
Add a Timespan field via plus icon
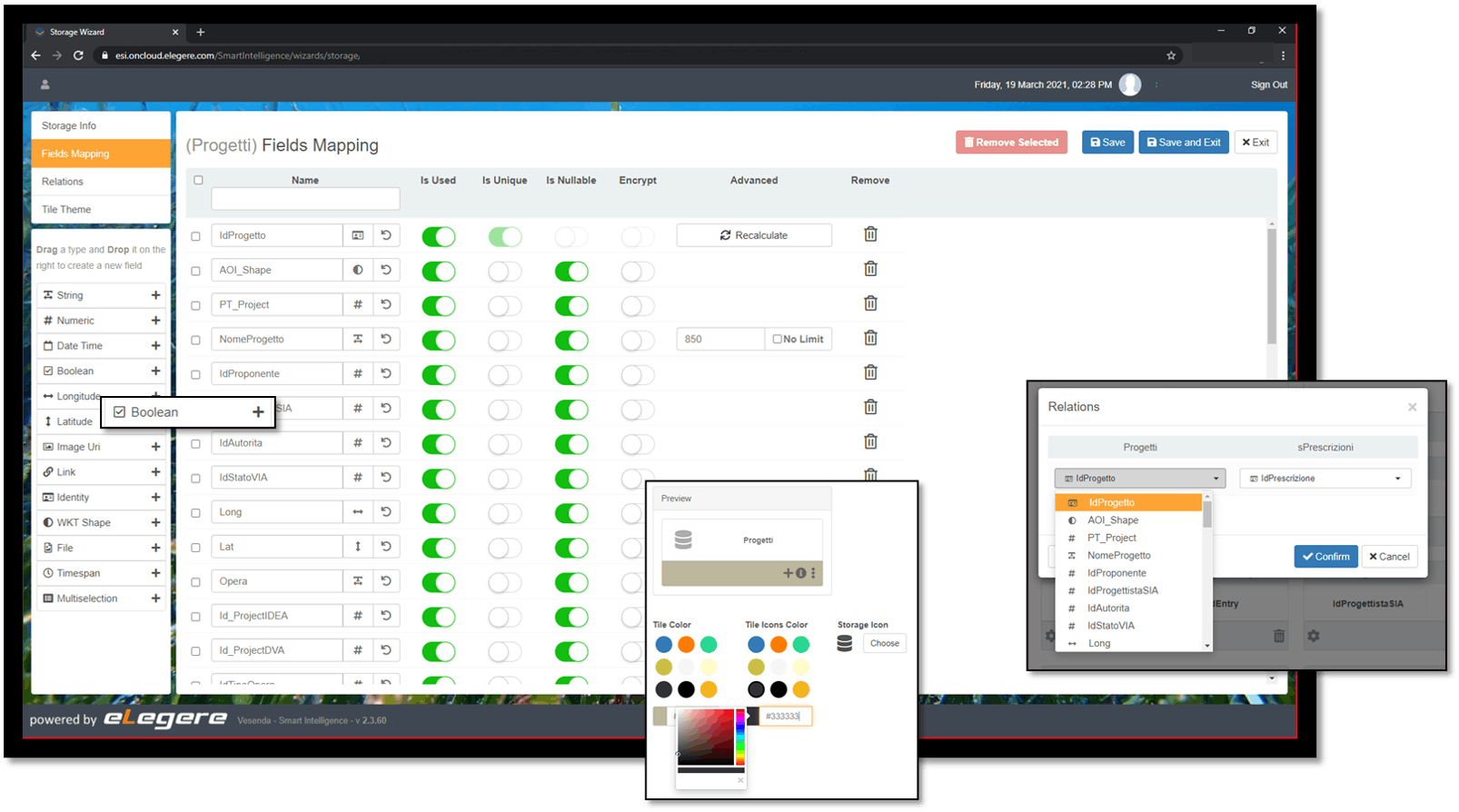pos(155,573)
